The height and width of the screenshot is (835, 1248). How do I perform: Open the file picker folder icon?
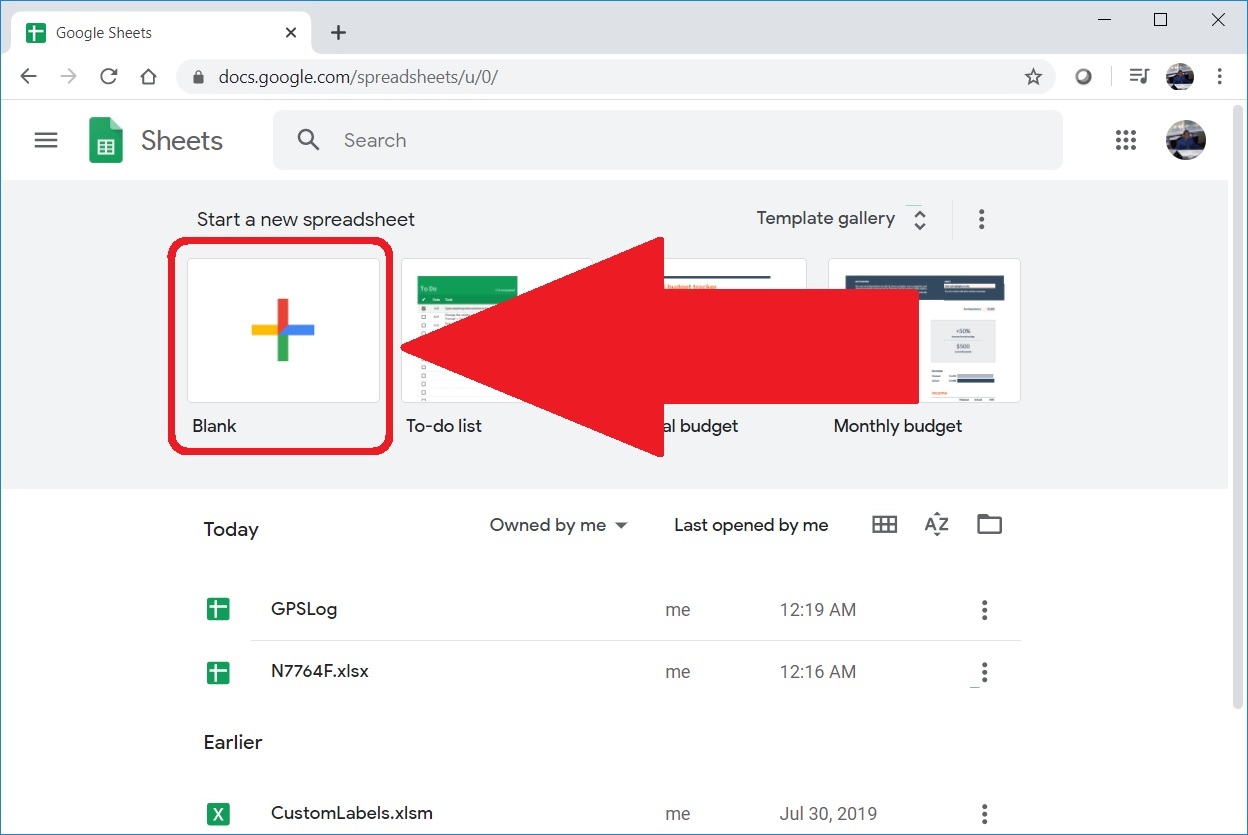[x=989, y=525]
